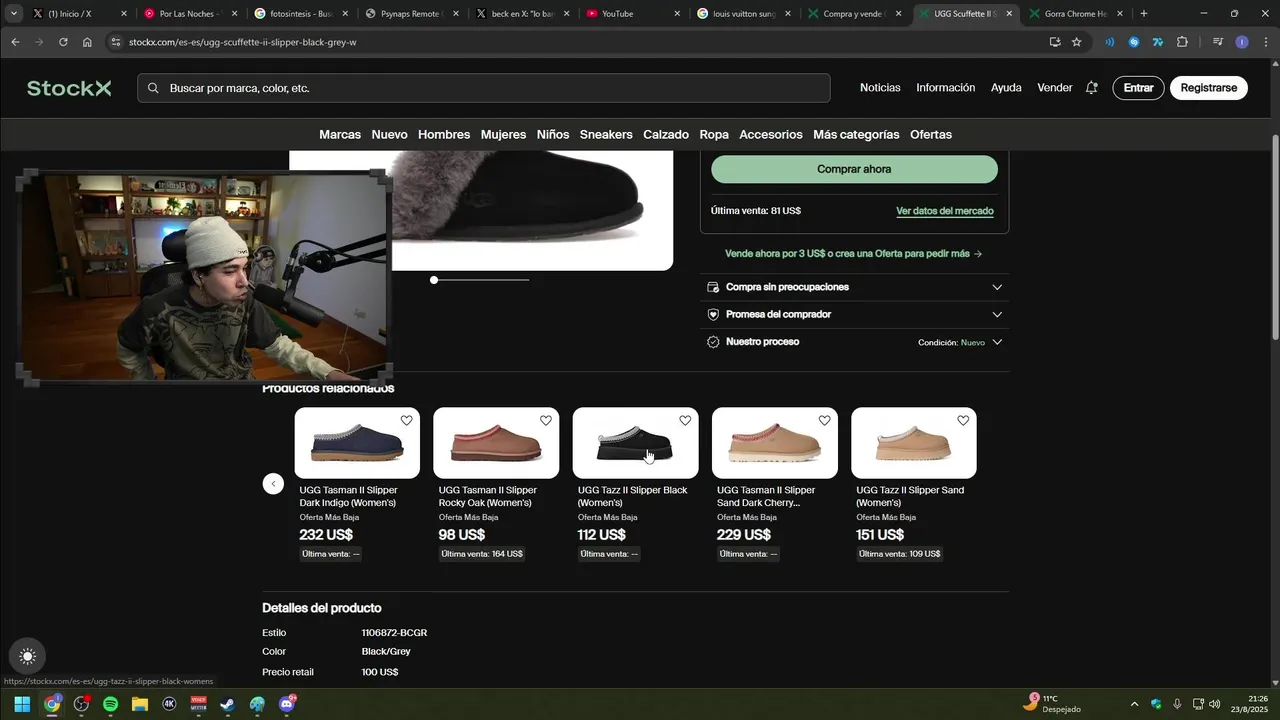Switch to the louis vuitton sunglasses tab
1280x720 pixels.
745,14
